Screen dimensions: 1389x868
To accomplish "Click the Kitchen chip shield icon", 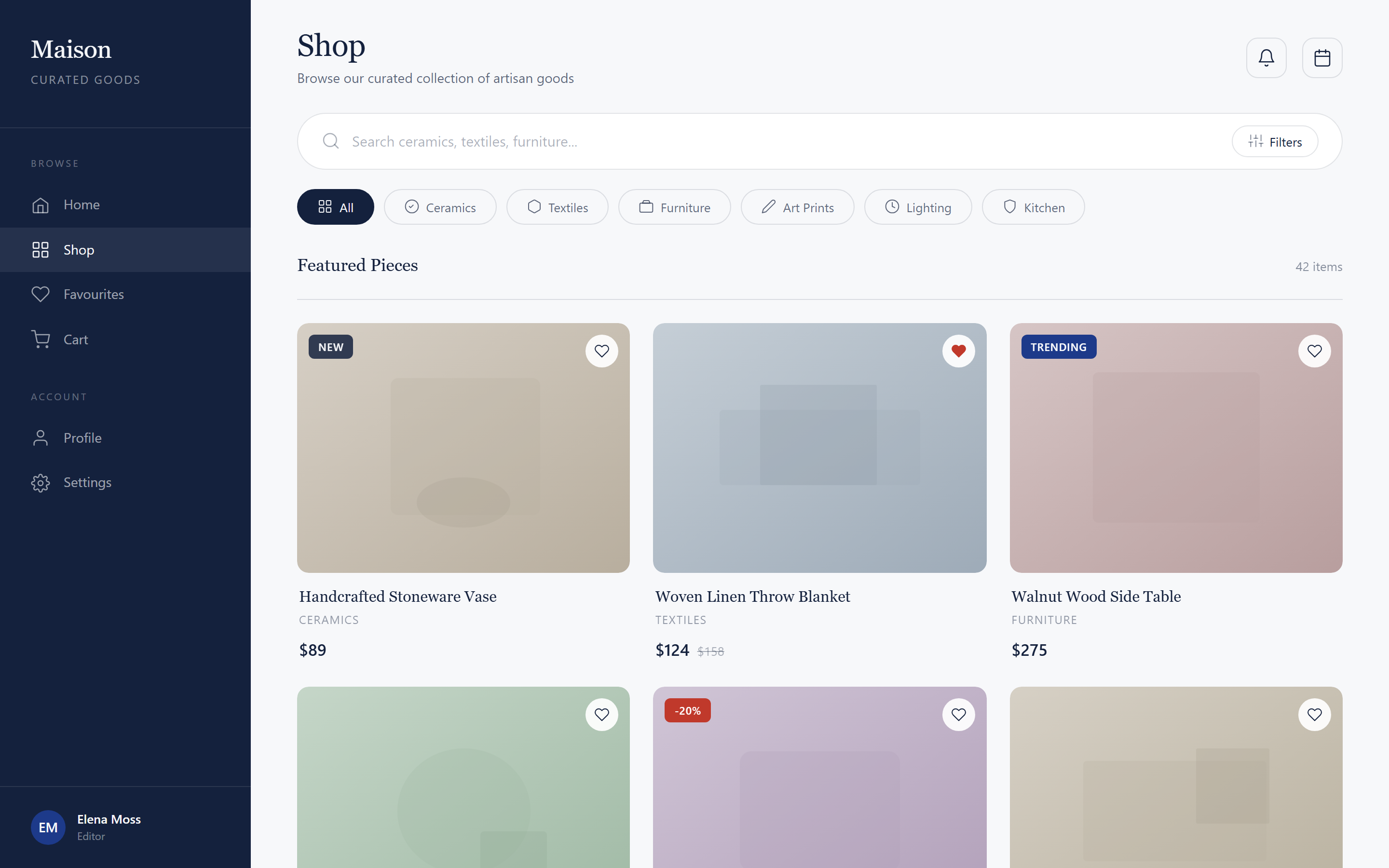I will pyautogui.click(x=1009, y=207).
